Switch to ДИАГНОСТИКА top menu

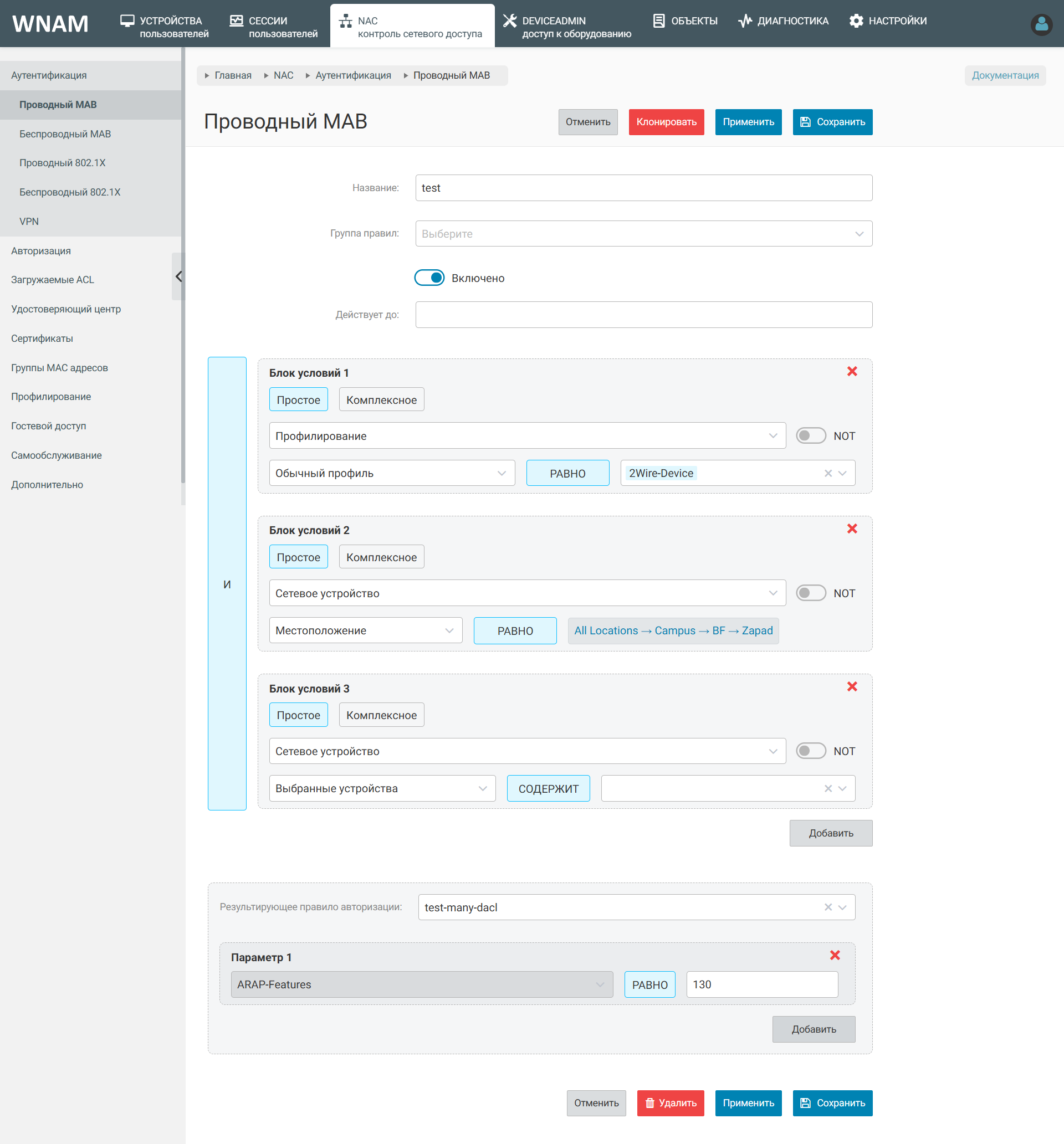(783, 20)
